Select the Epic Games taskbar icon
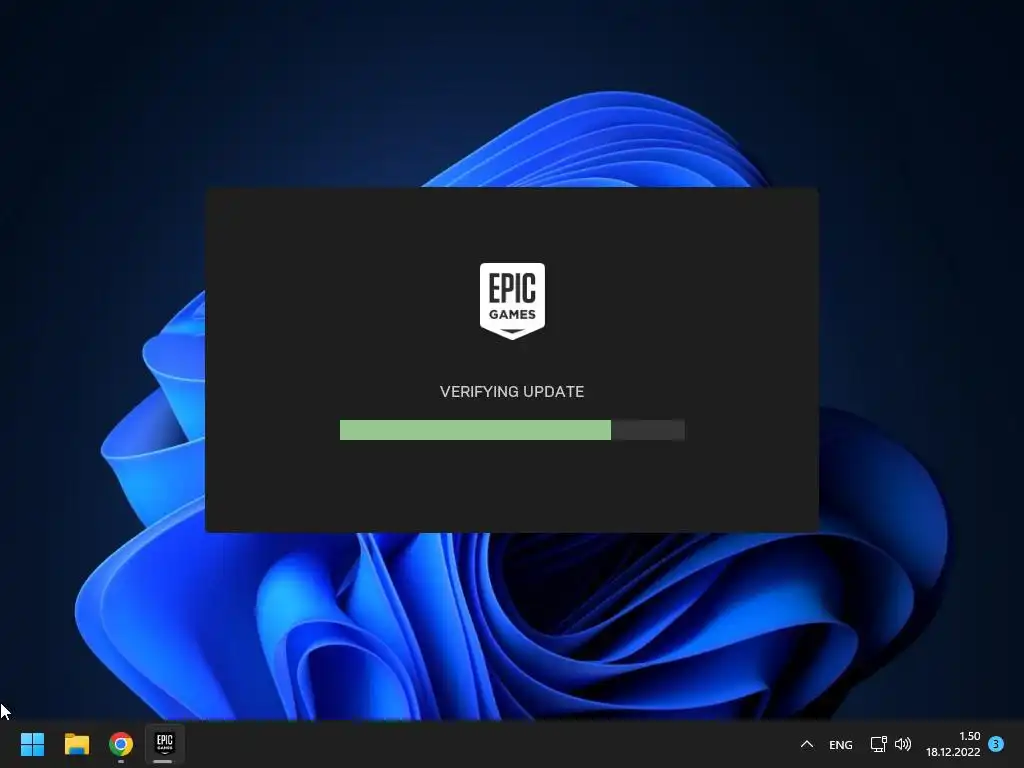1024x768 pixels. coord(165,743)
